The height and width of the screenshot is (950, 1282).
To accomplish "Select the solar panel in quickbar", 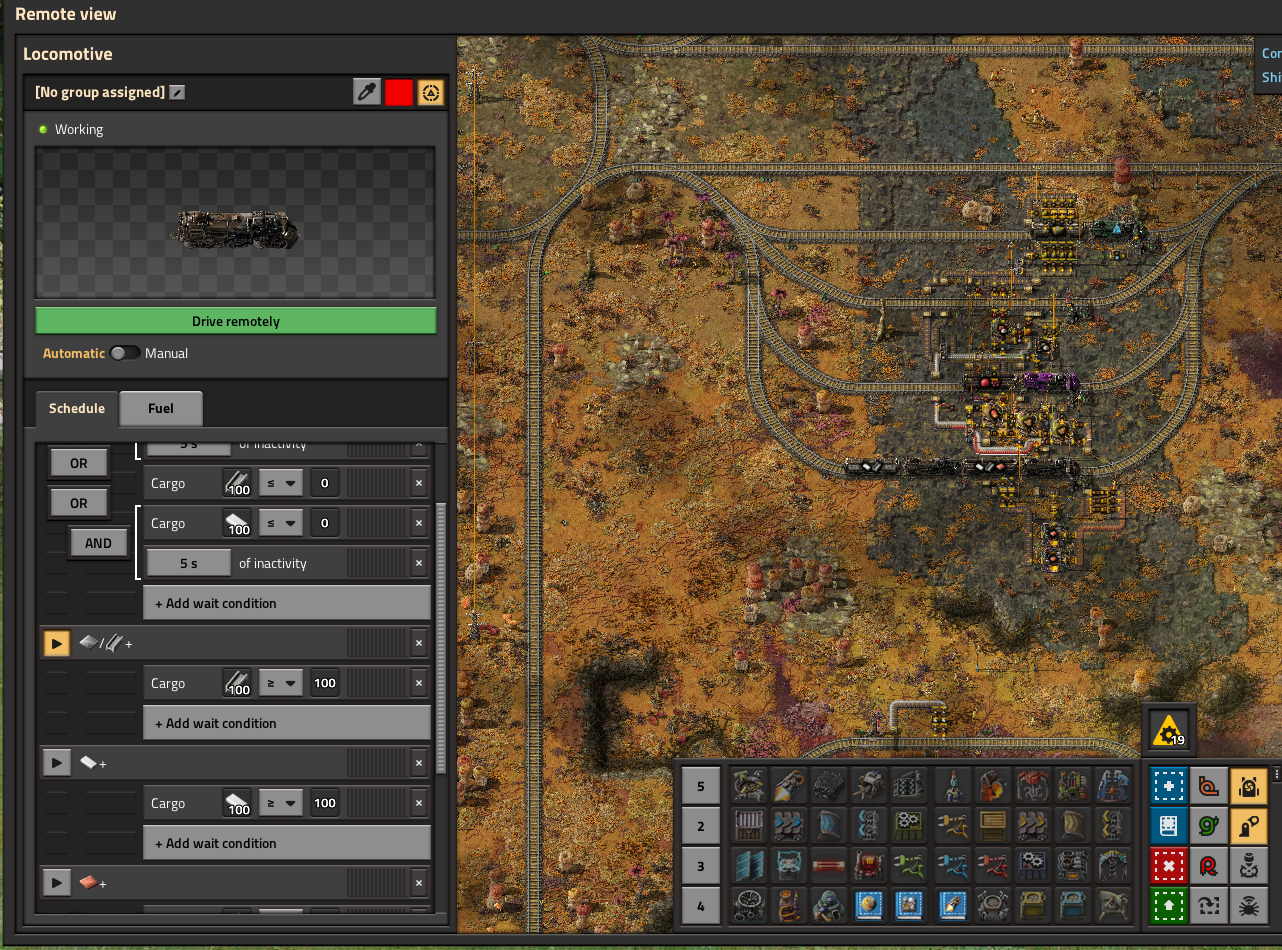I will [x=749, y=866].
